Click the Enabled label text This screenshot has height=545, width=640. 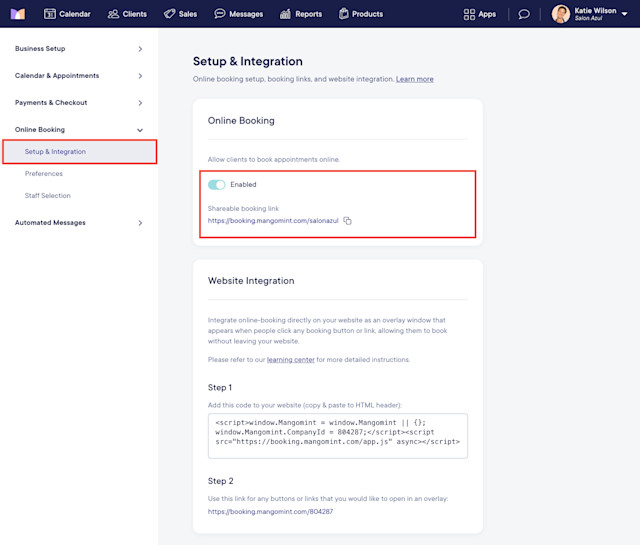[x=243, y=185]
